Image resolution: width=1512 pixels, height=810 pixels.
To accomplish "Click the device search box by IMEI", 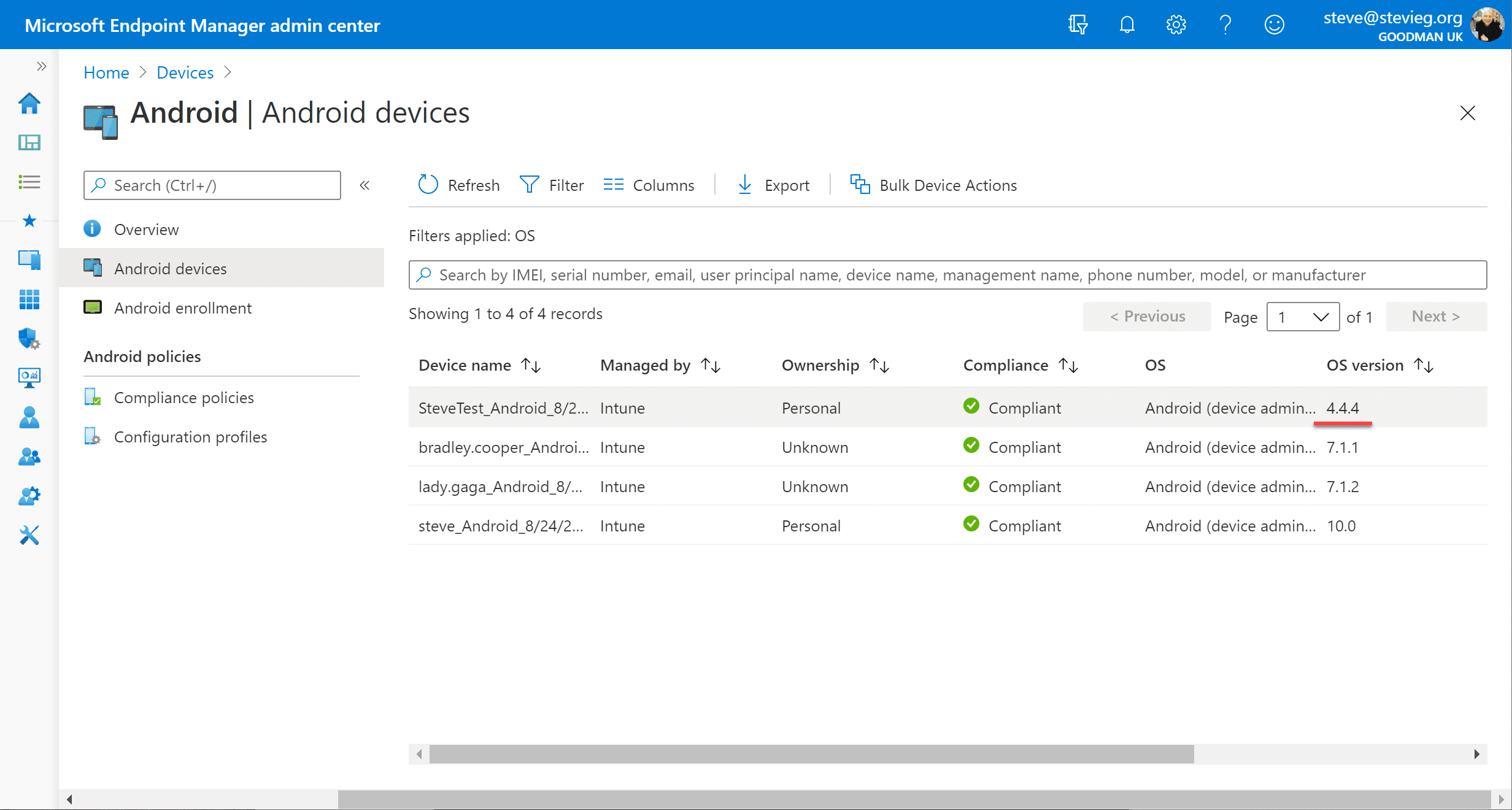I will pyautogui.click(x=947, y=275).
